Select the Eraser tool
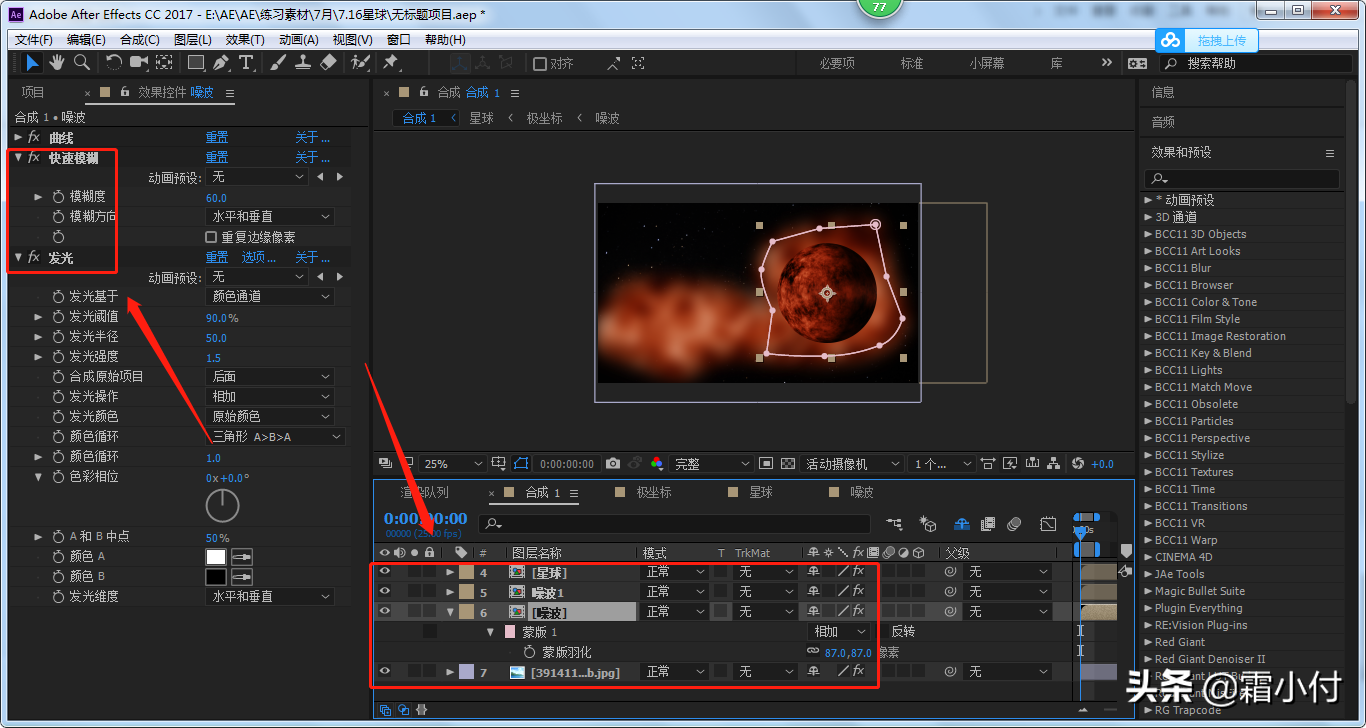Viewport: 1366px width, 728px height. click(328, 63)
